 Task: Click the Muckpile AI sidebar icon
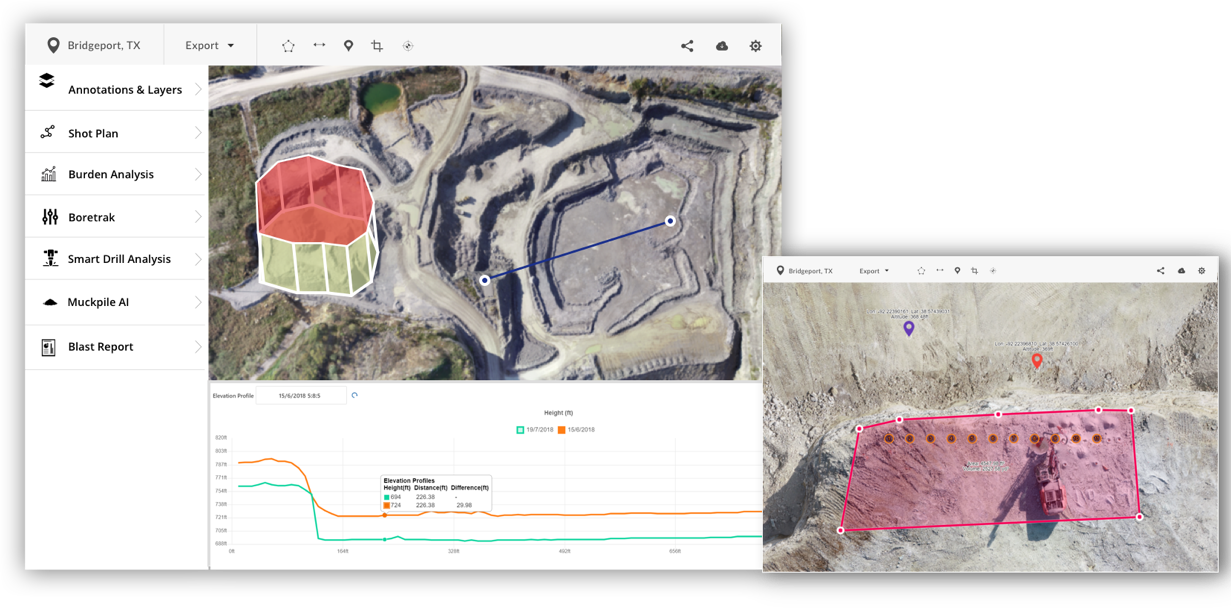pyautogui.click(x=50, y=301)
